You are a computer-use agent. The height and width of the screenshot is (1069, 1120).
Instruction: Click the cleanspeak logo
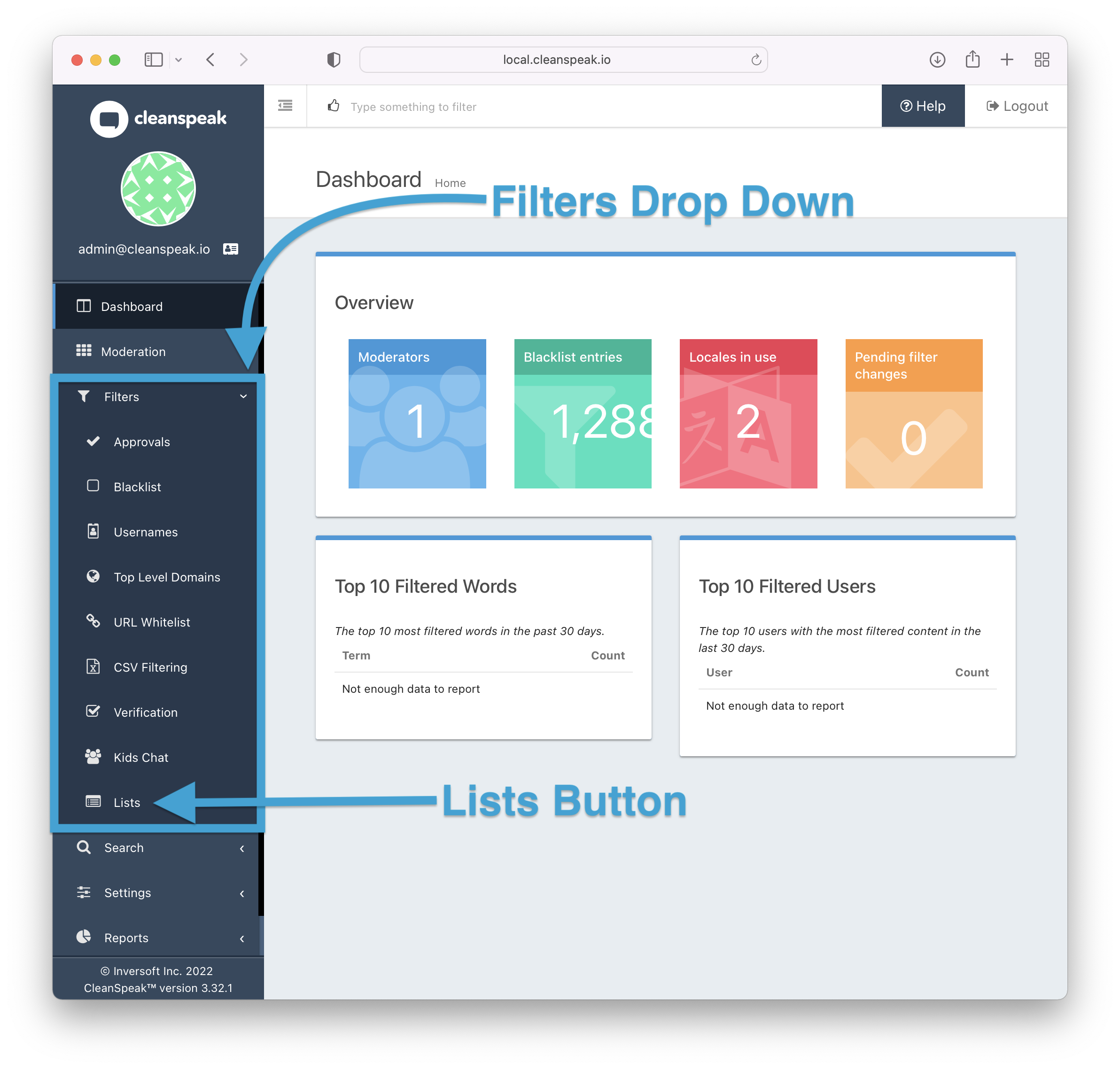158,118
